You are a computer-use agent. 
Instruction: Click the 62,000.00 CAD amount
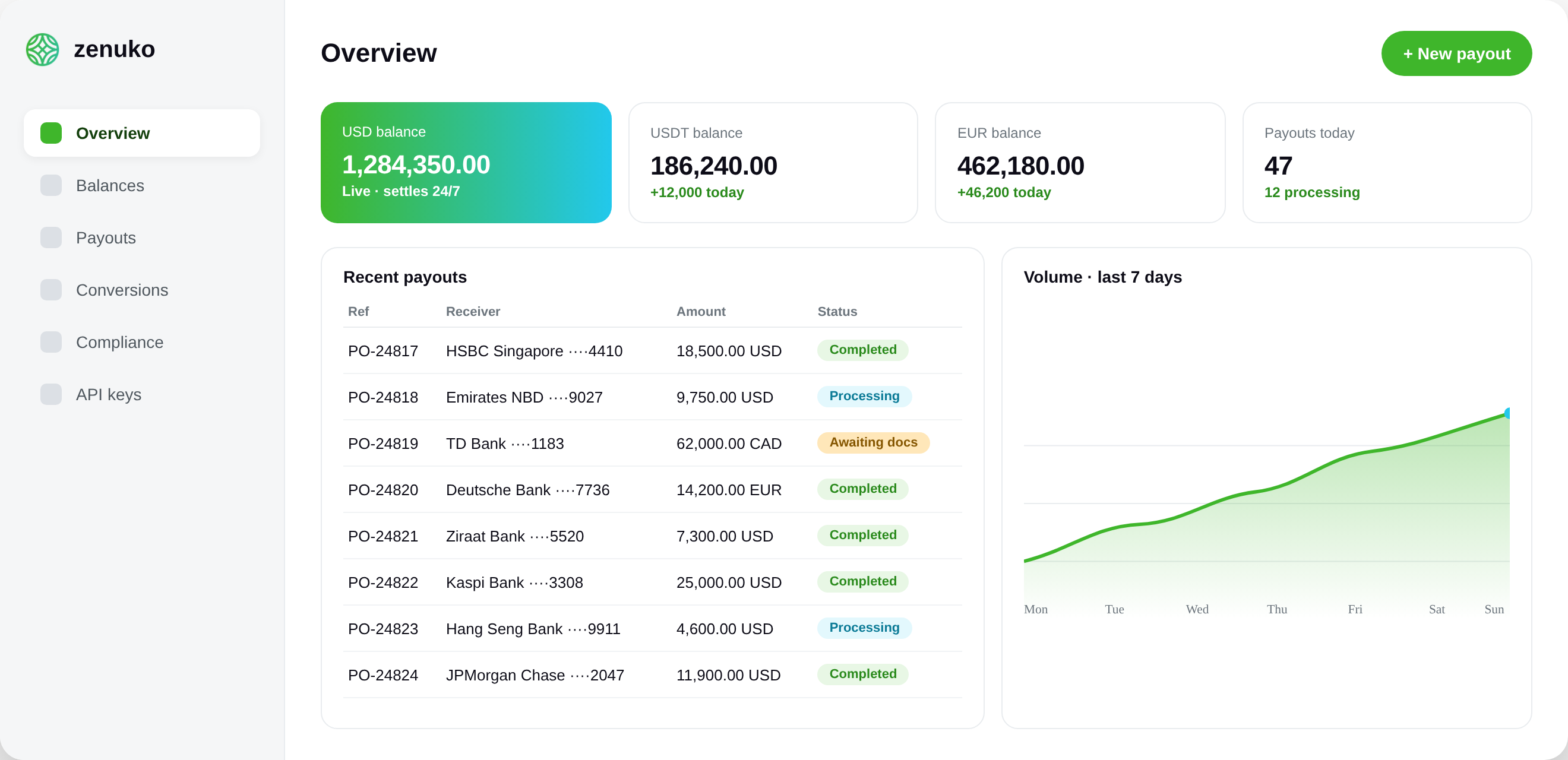click(x=729, y=444)
